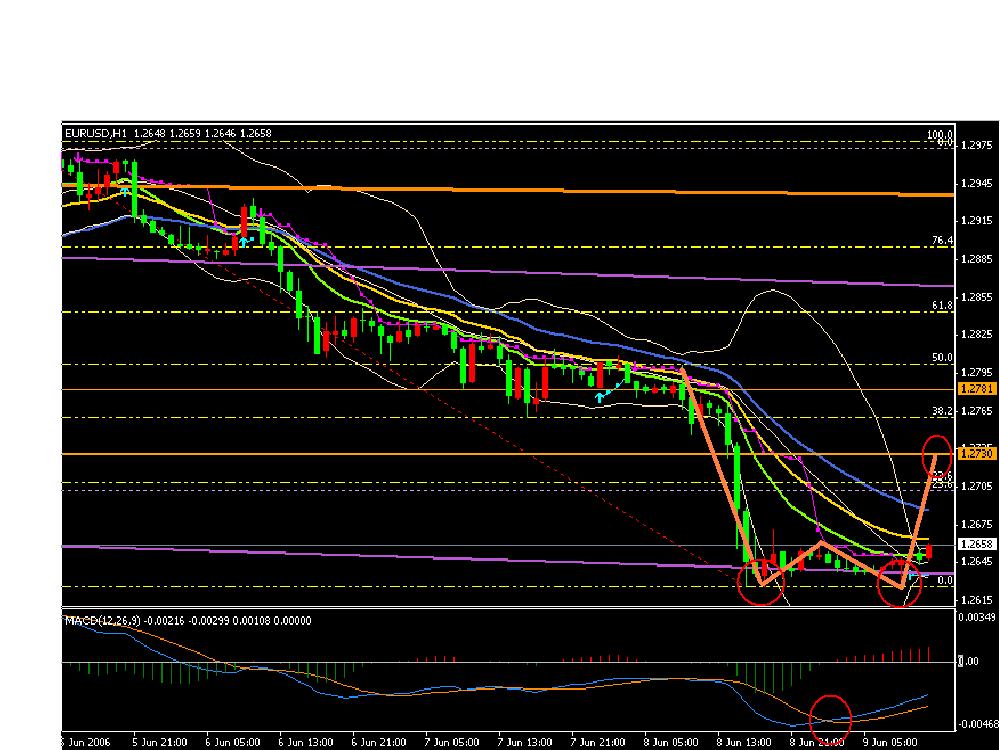
Task: Click the orange 1.2730 price level tag
Action: point(976,454)
